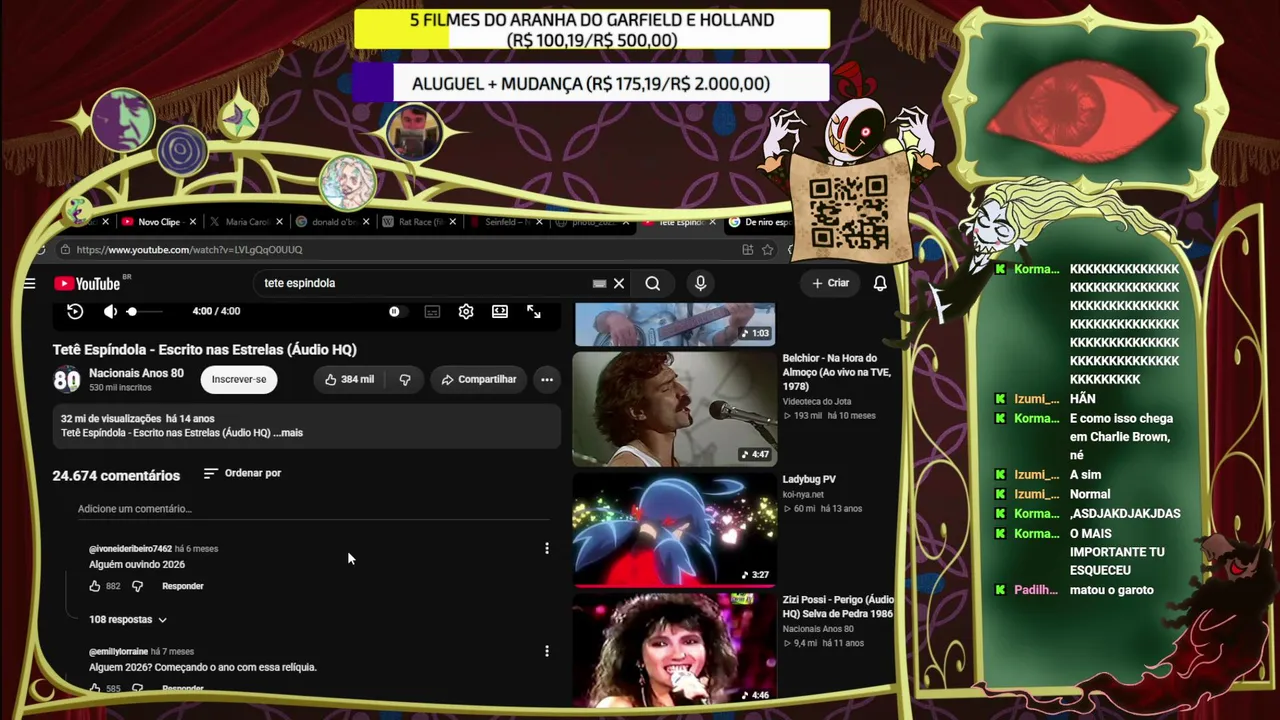Viewport: 1280px width, 720px height.
Task: Expand the 108 respostas replies
Action: click(128, 620)
